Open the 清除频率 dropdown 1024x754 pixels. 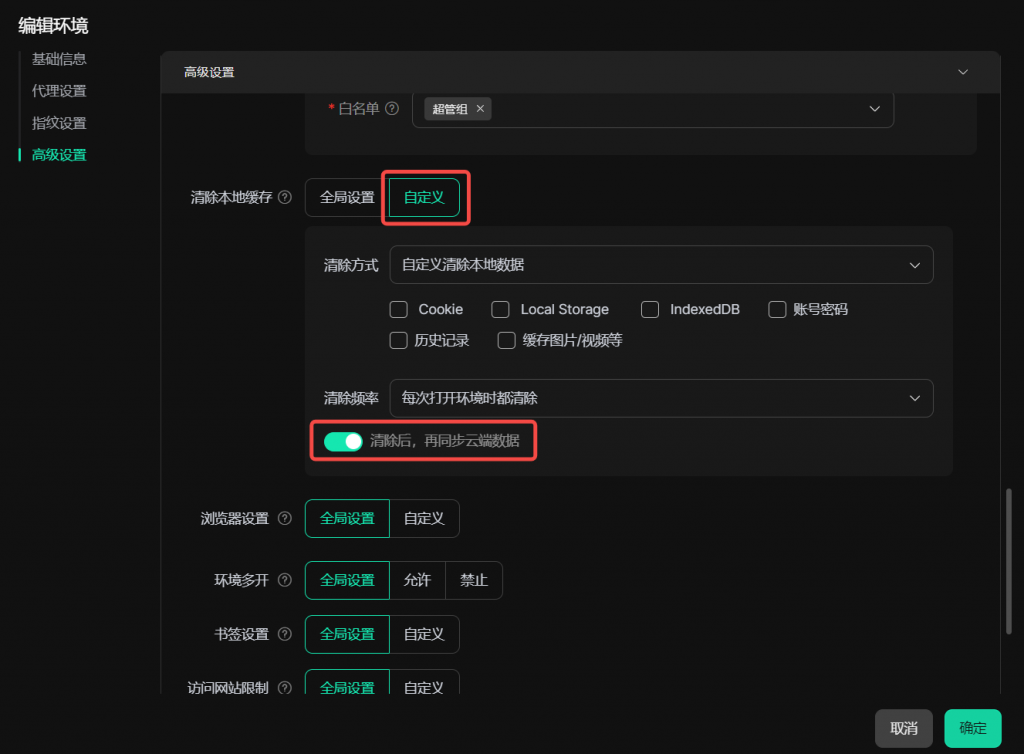click(660, 398)
